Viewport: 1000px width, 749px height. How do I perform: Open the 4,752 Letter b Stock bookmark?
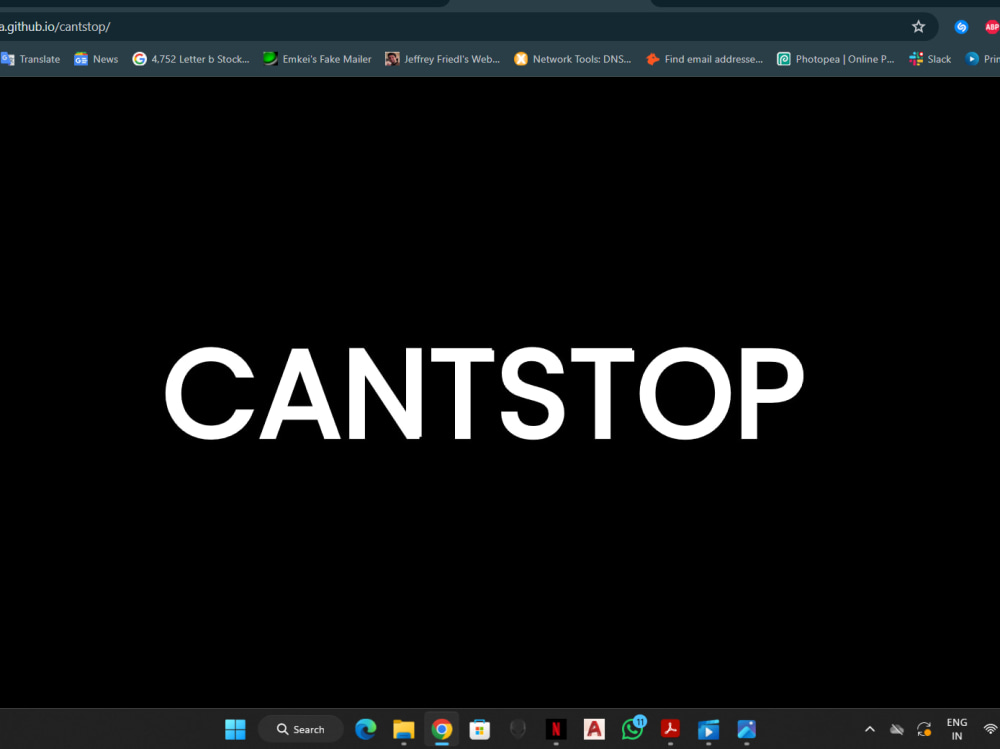point(191,59)
